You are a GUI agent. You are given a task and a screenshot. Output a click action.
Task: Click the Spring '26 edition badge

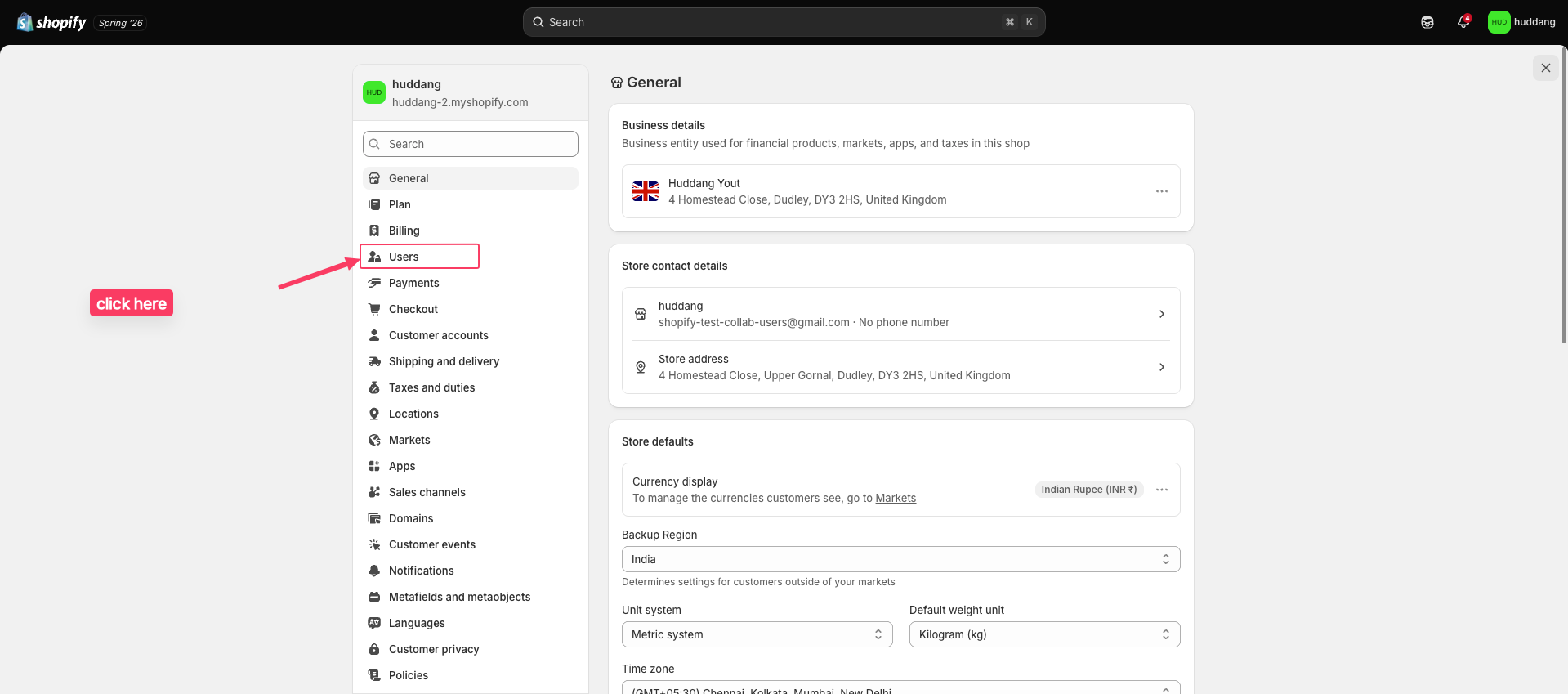point(121,23)
